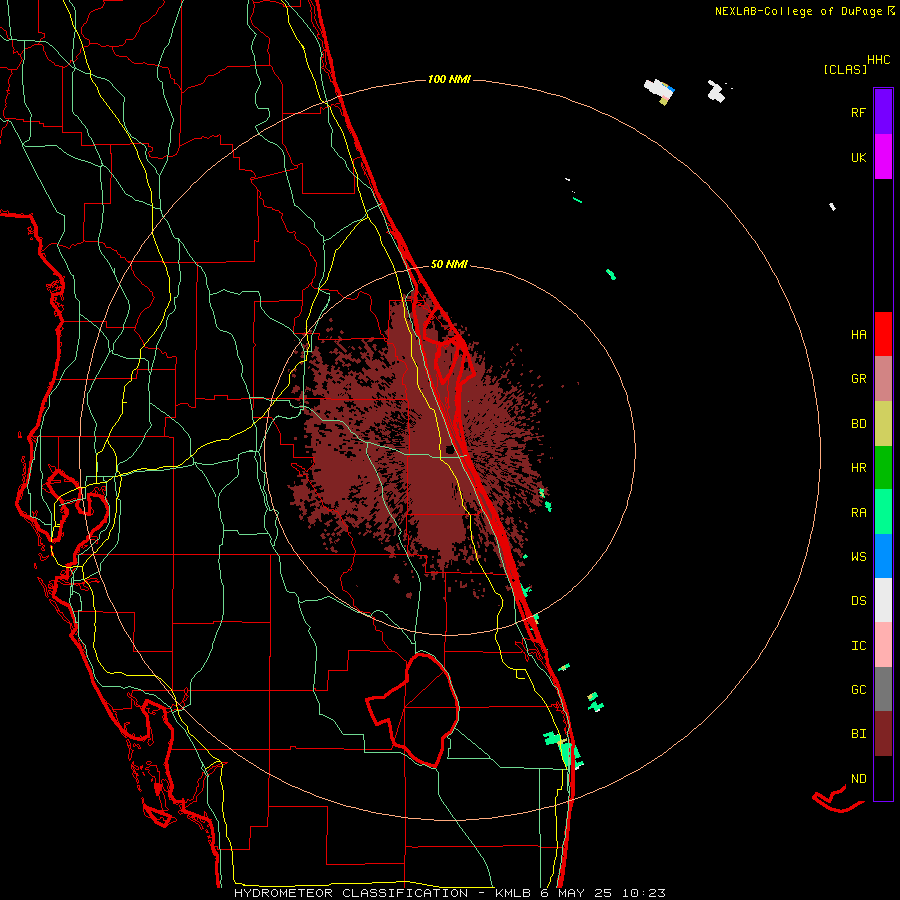
Task: Click the WS blue legend swatch
Action: (883, 556)
